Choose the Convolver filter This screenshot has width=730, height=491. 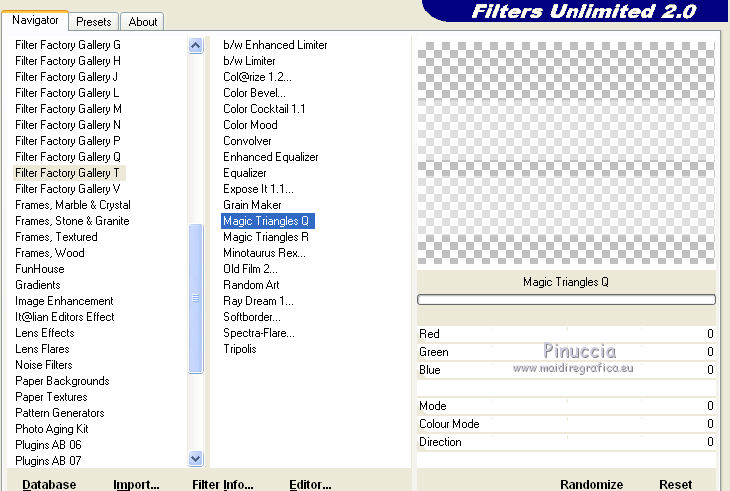[247, 141]
